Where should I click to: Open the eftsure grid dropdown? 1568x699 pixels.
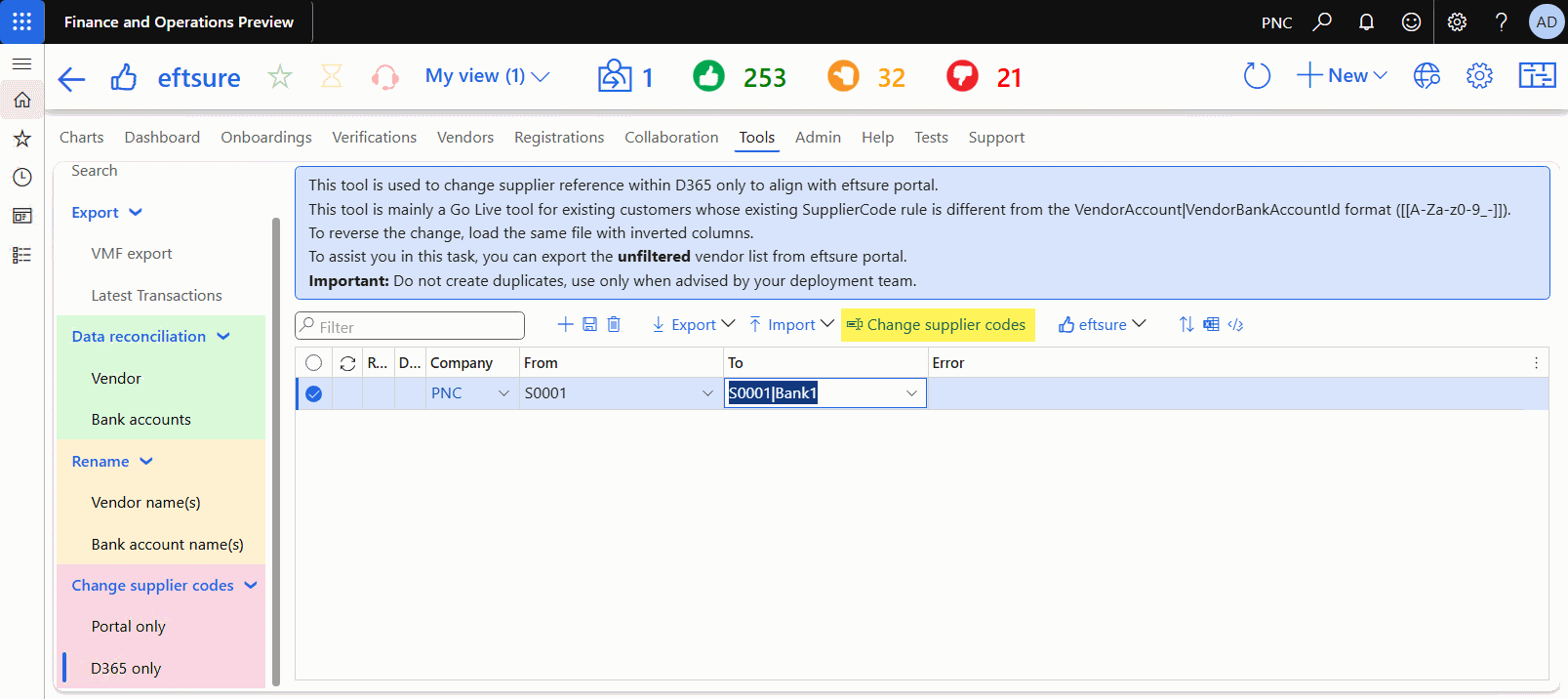pos(1103,324)
